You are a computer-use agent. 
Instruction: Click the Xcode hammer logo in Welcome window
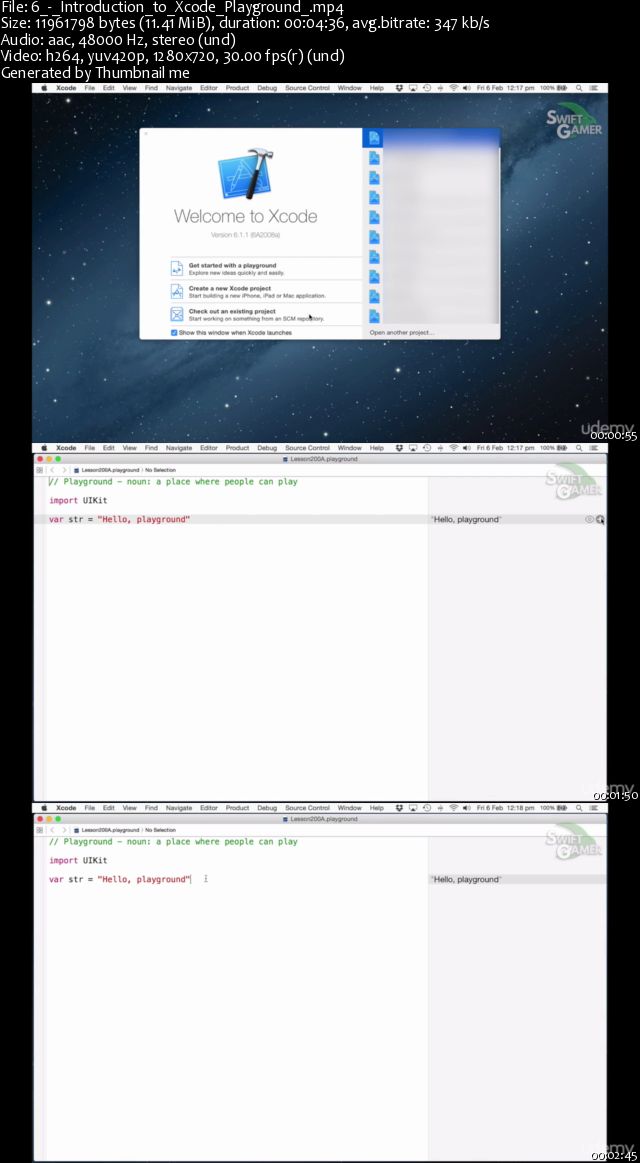(246, 174)
